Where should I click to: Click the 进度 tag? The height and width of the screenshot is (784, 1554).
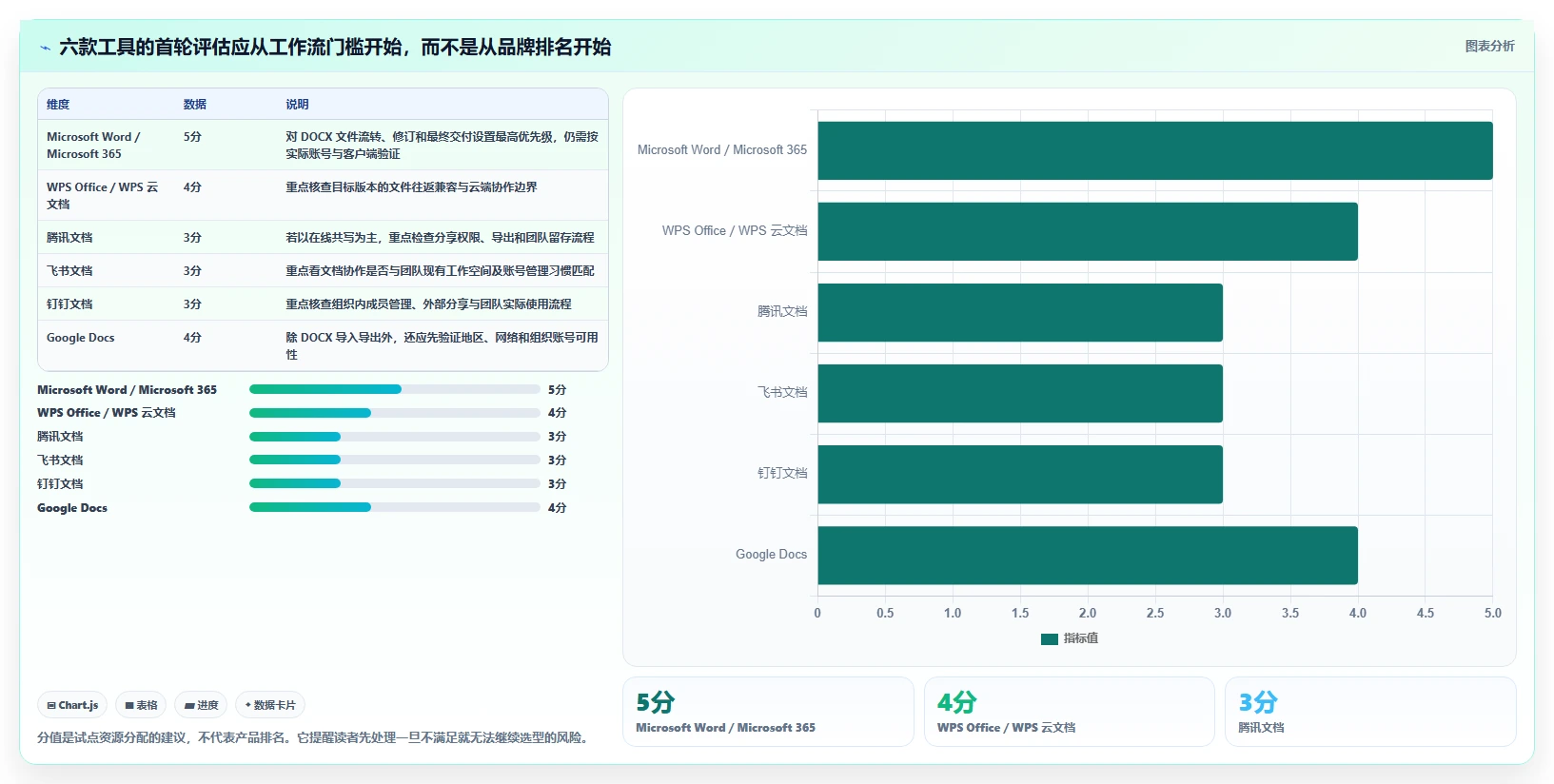(201, 705)
